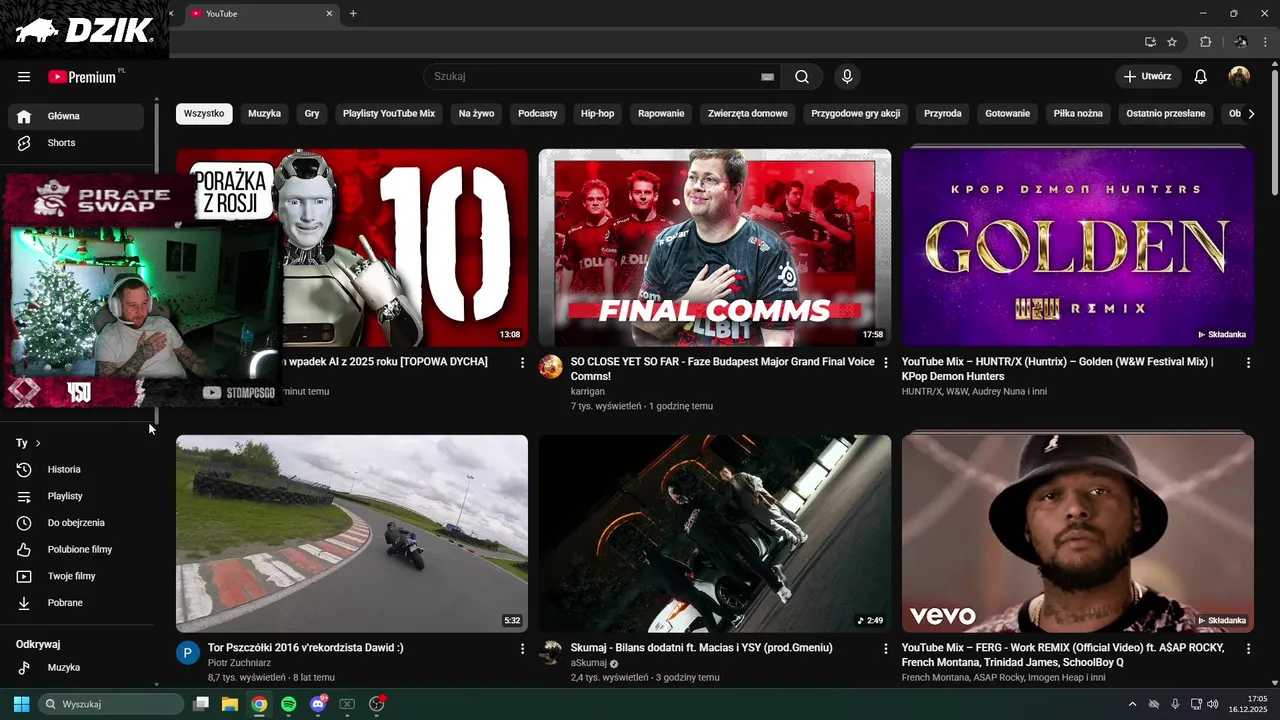Open a new browser tab

[353, 14]
